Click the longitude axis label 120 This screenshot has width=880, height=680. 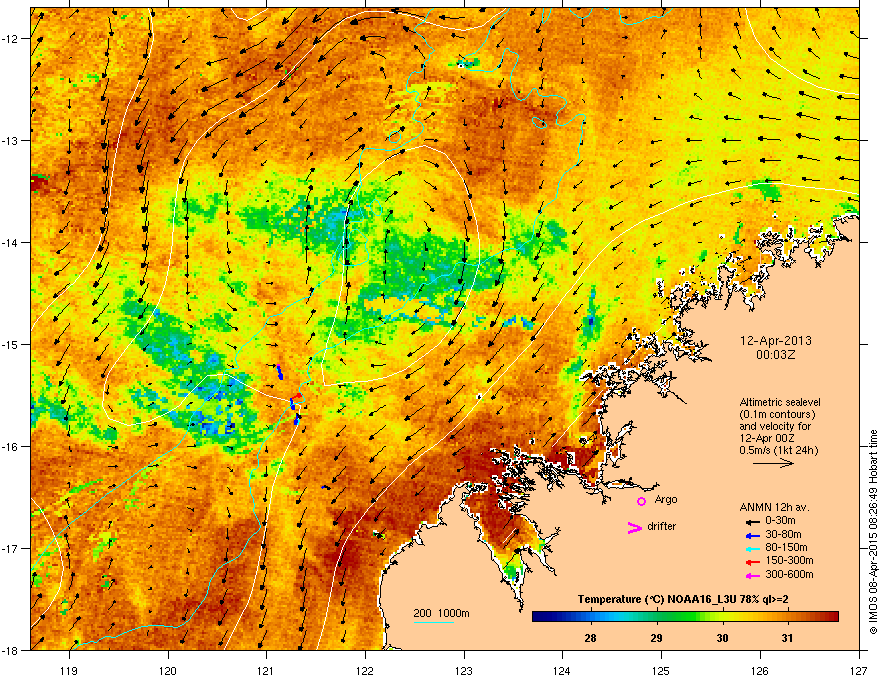tap(168, 670)
